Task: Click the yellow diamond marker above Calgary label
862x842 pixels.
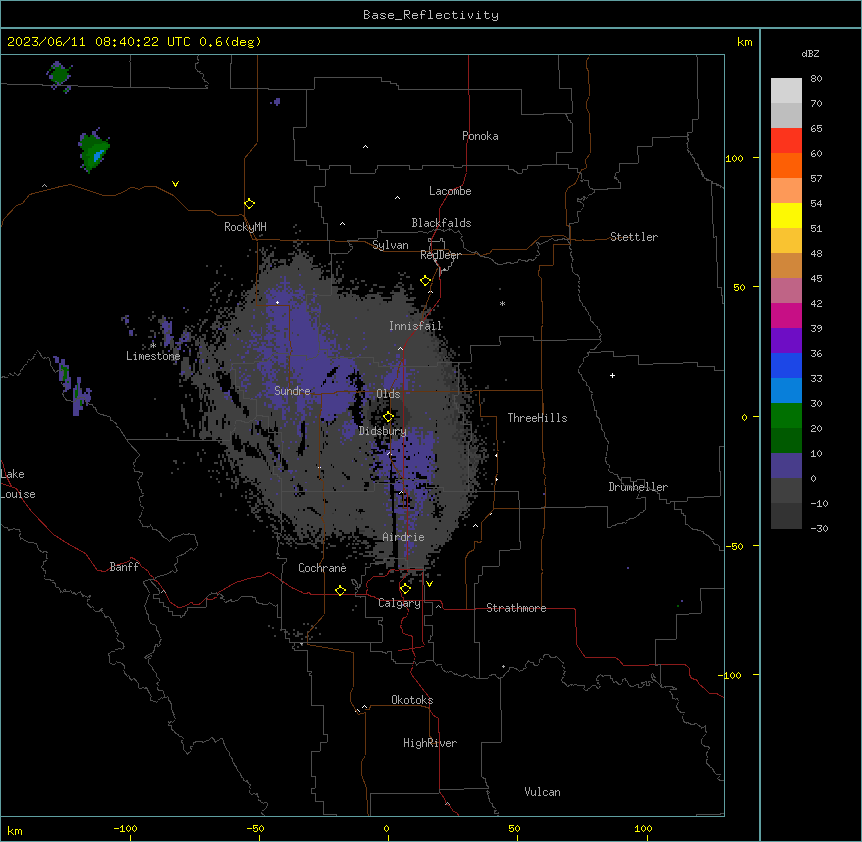Action: [x=405, y=589]
